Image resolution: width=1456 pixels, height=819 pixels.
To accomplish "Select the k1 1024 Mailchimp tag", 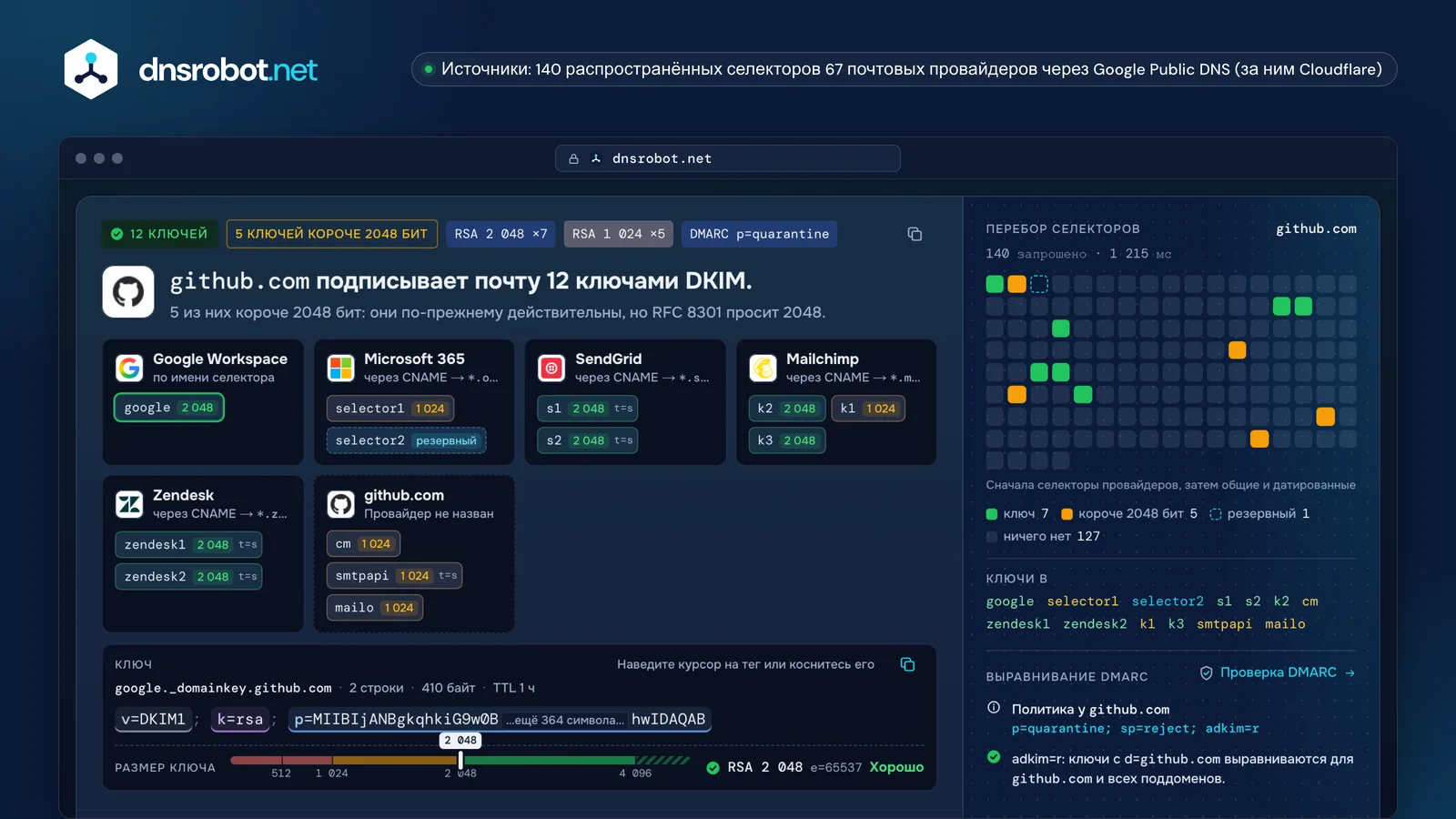I will pos(868,409).
